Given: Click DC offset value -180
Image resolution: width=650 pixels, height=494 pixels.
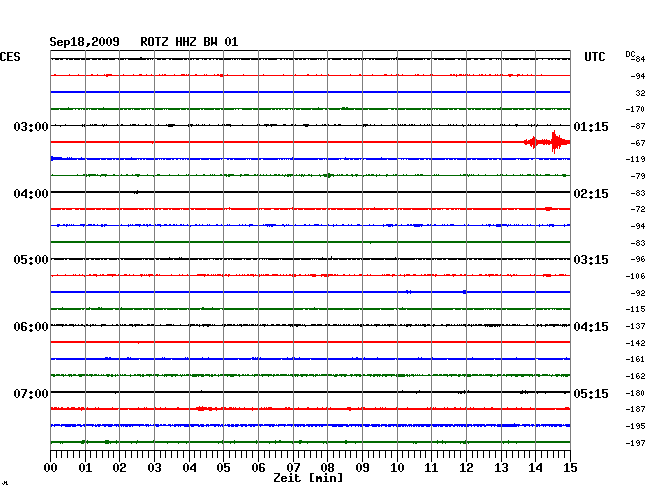Looking at the screenshot, I should pyautogui.click(x=635, y=393).
